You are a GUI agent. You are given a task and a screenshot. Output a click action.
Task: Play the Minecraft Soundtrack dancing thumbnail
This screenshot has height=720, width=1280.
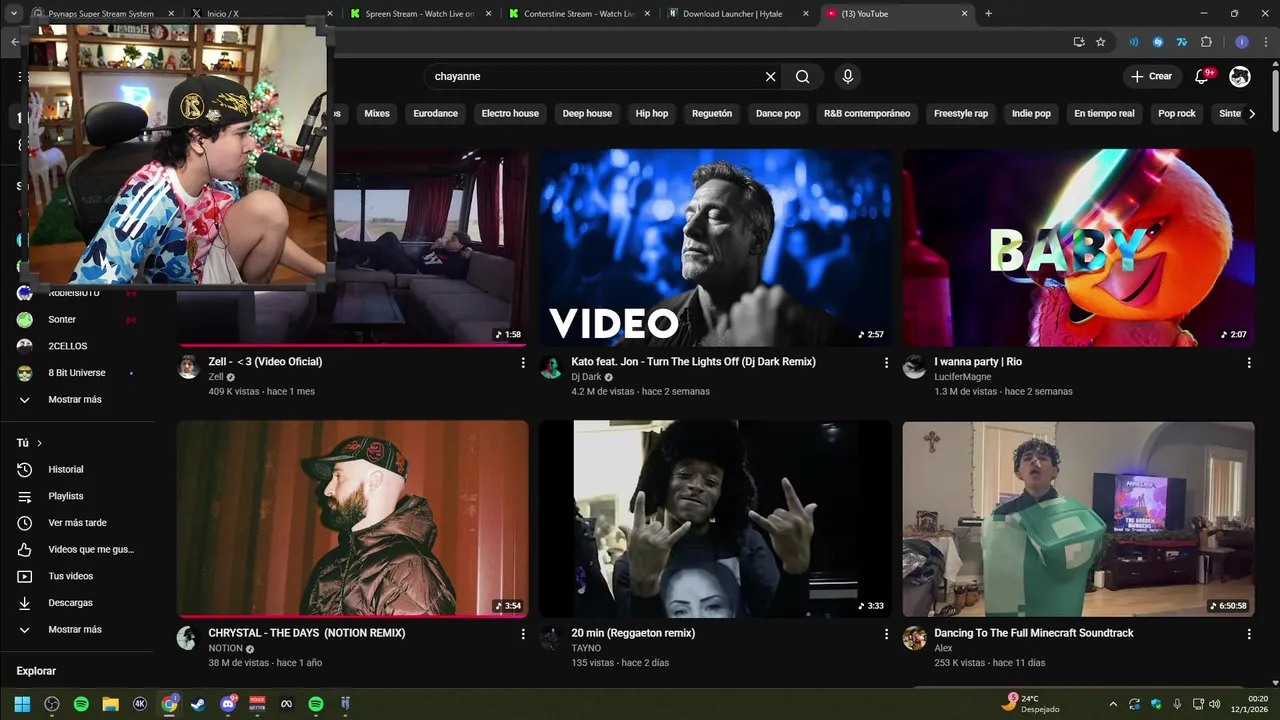[x=1078, y=519]
